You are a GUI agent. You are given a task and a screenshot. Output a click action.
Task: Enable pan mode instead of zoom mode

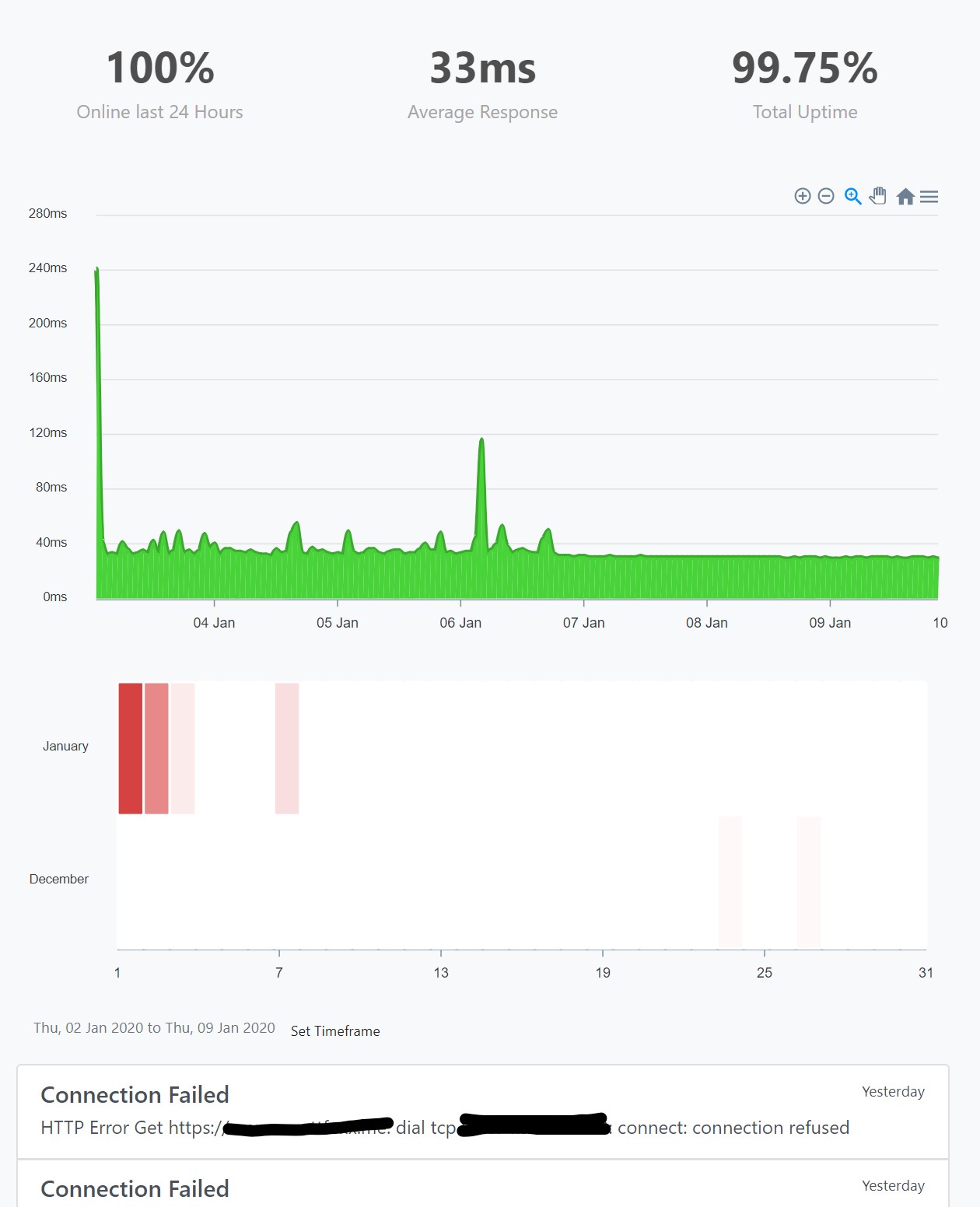click(877, 196)
